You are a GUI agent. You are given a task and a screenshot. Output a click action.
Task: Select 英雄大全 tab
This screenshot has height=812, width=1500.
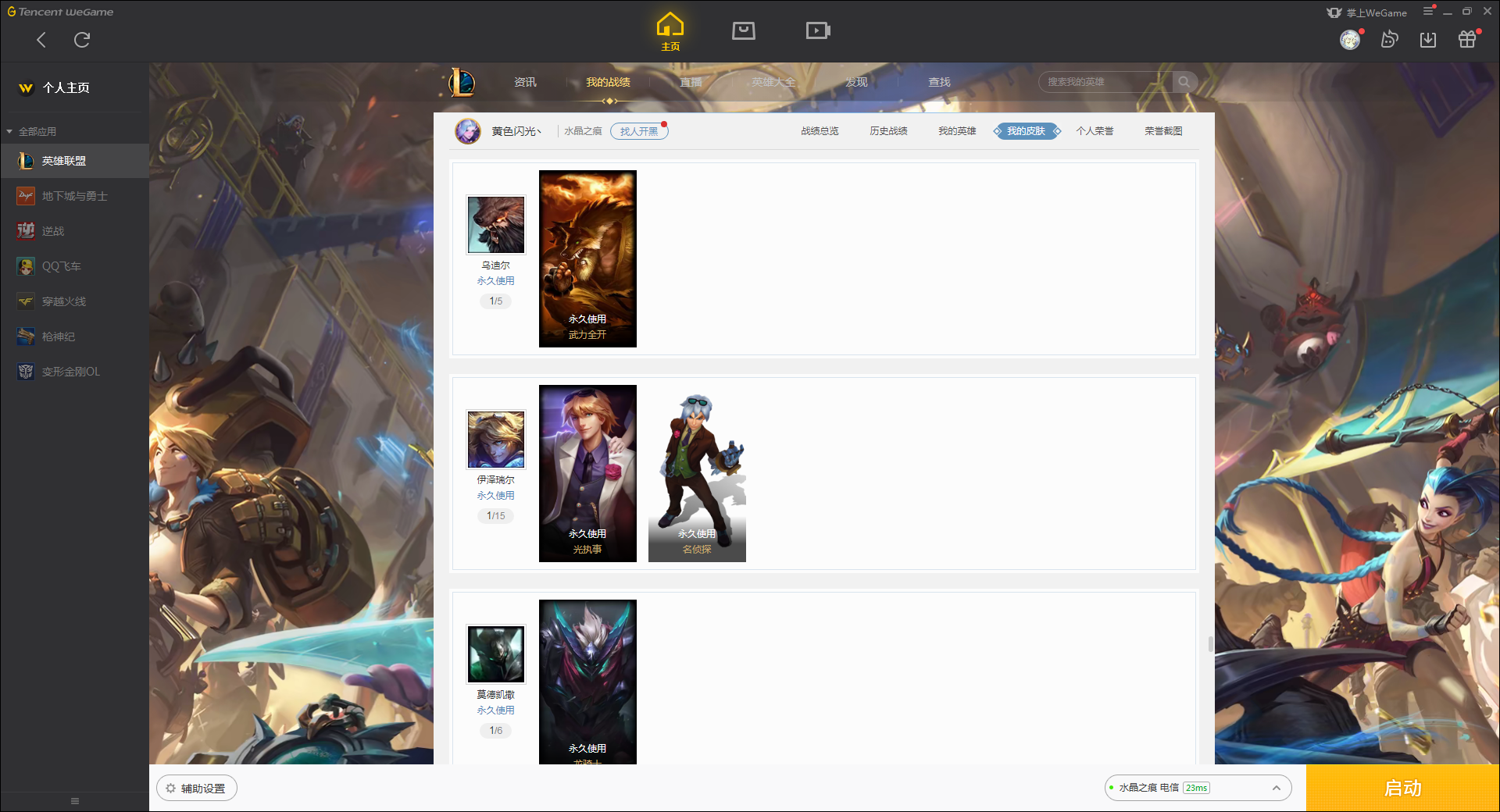pyautogui.click(x=773, y=82)
